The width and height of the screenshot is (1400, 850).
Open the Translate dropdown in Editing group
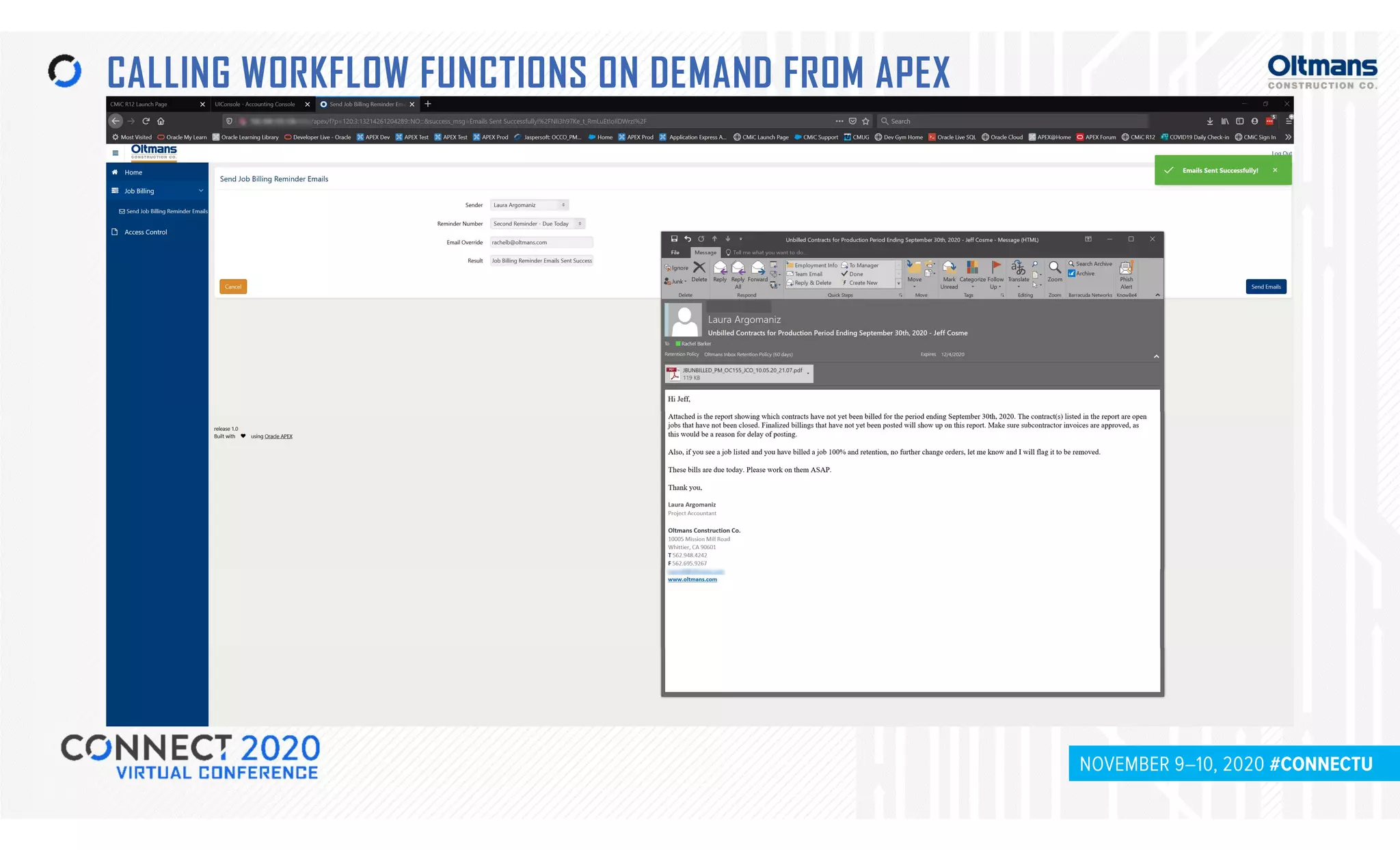coord(1019,274)
